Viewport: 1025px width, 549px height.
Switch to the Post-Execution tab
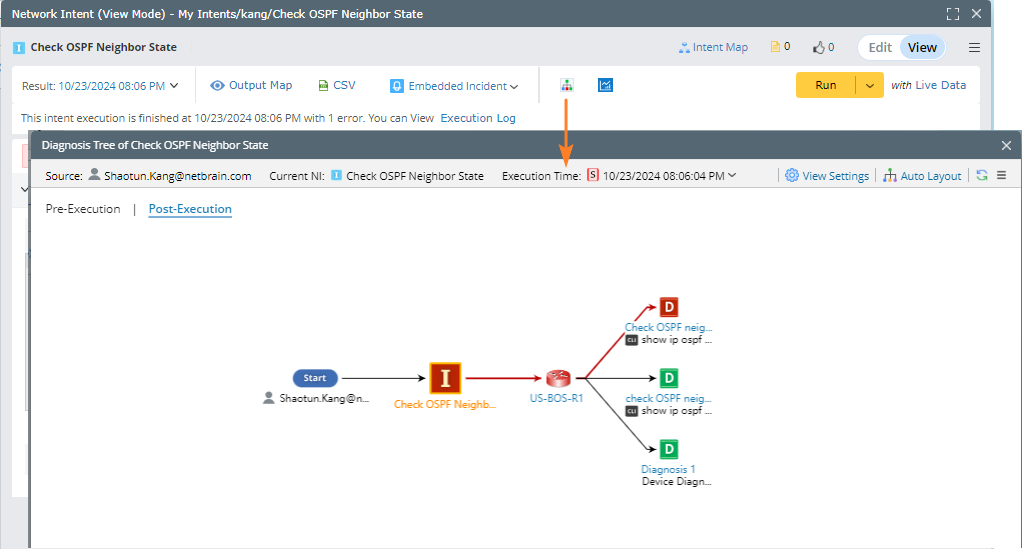[190, 208]
